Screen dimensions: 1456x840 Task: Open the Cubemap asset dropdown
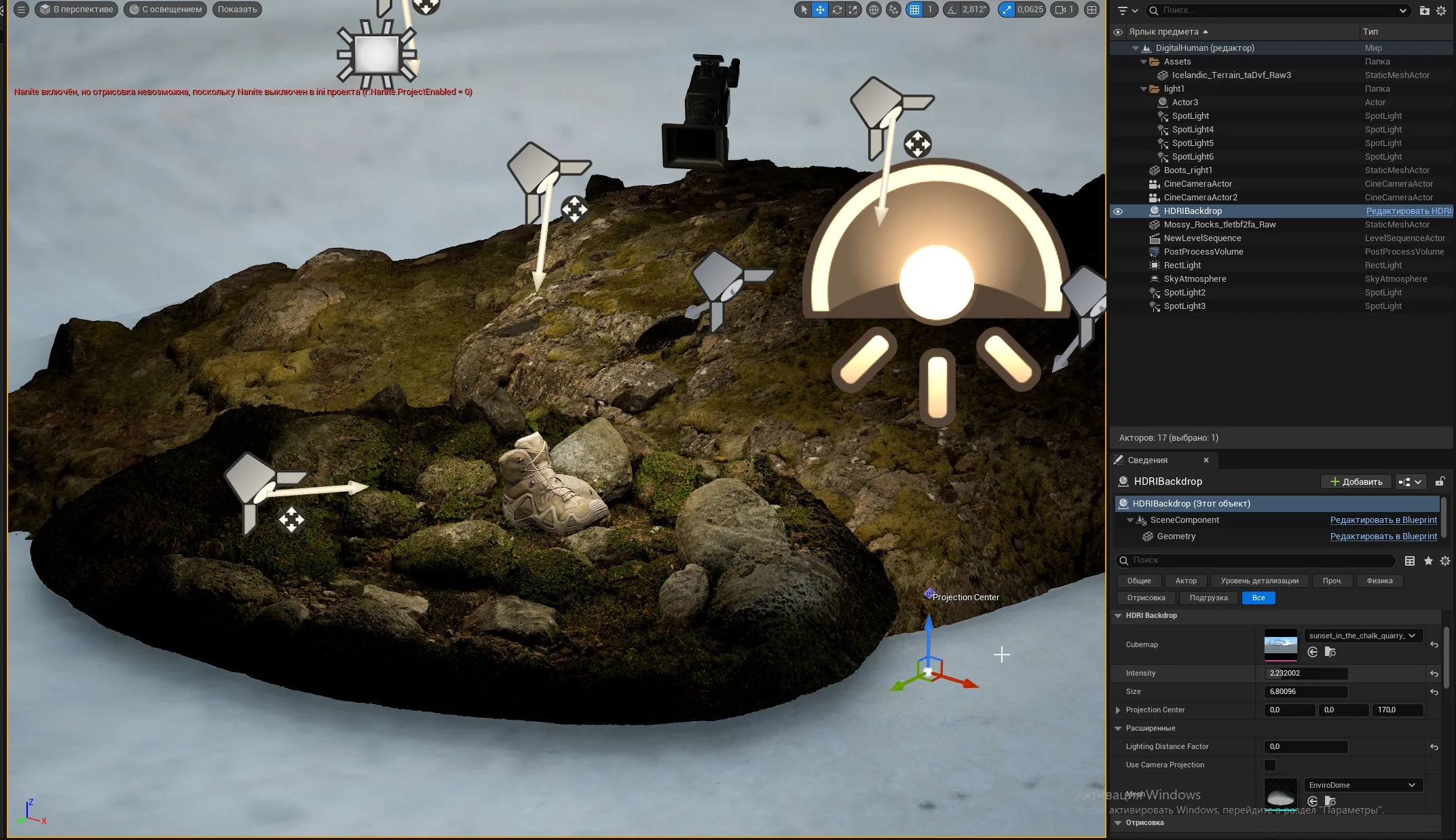pyautogui.click(x=1364, y=636)
